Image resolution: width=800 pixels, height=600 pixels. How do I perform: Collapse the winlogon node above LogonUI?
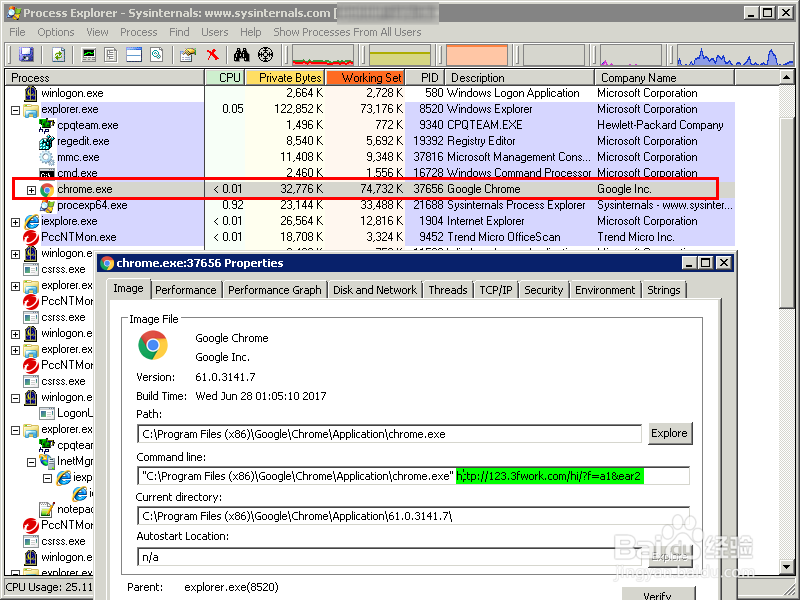15,398
